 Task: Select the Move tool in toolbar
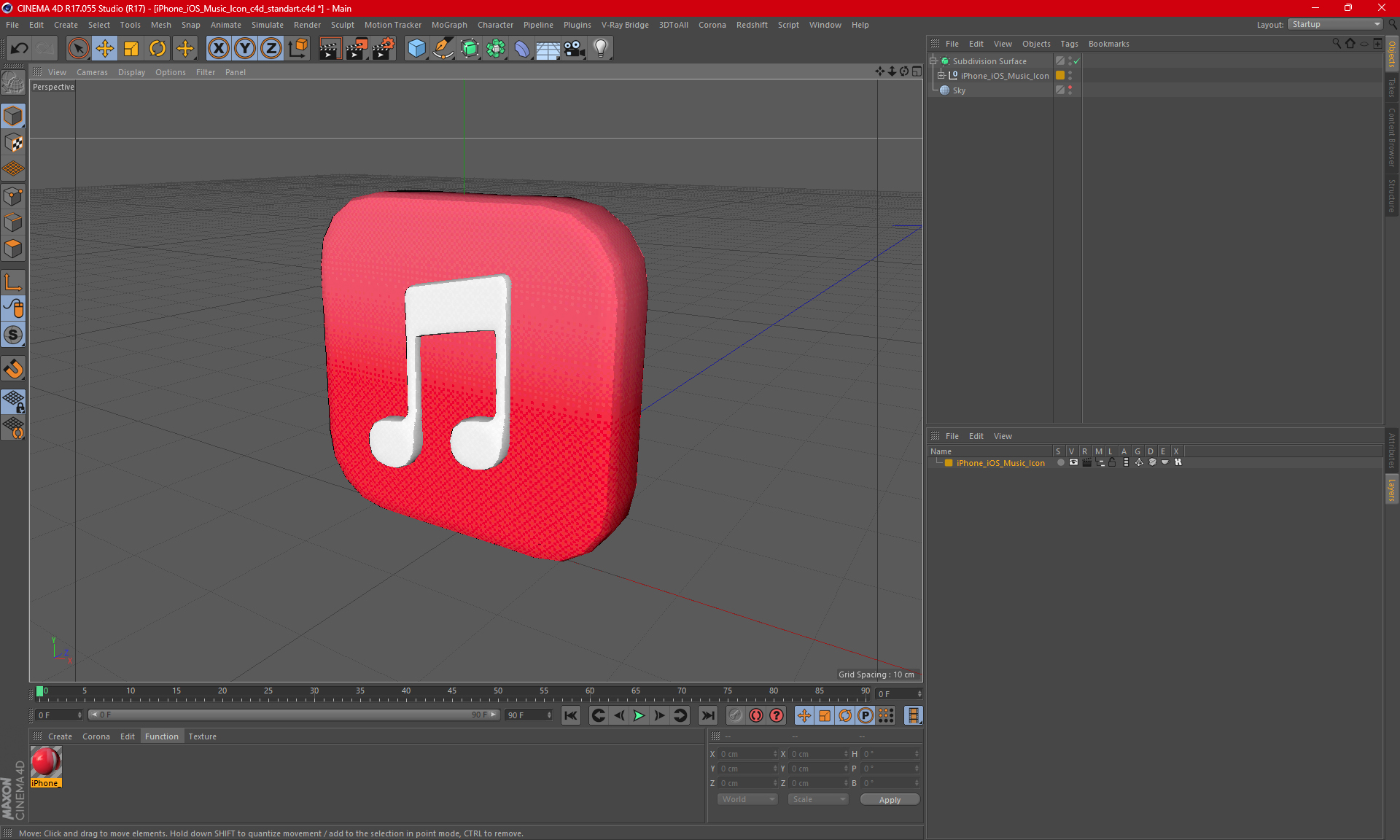point(105,49)
